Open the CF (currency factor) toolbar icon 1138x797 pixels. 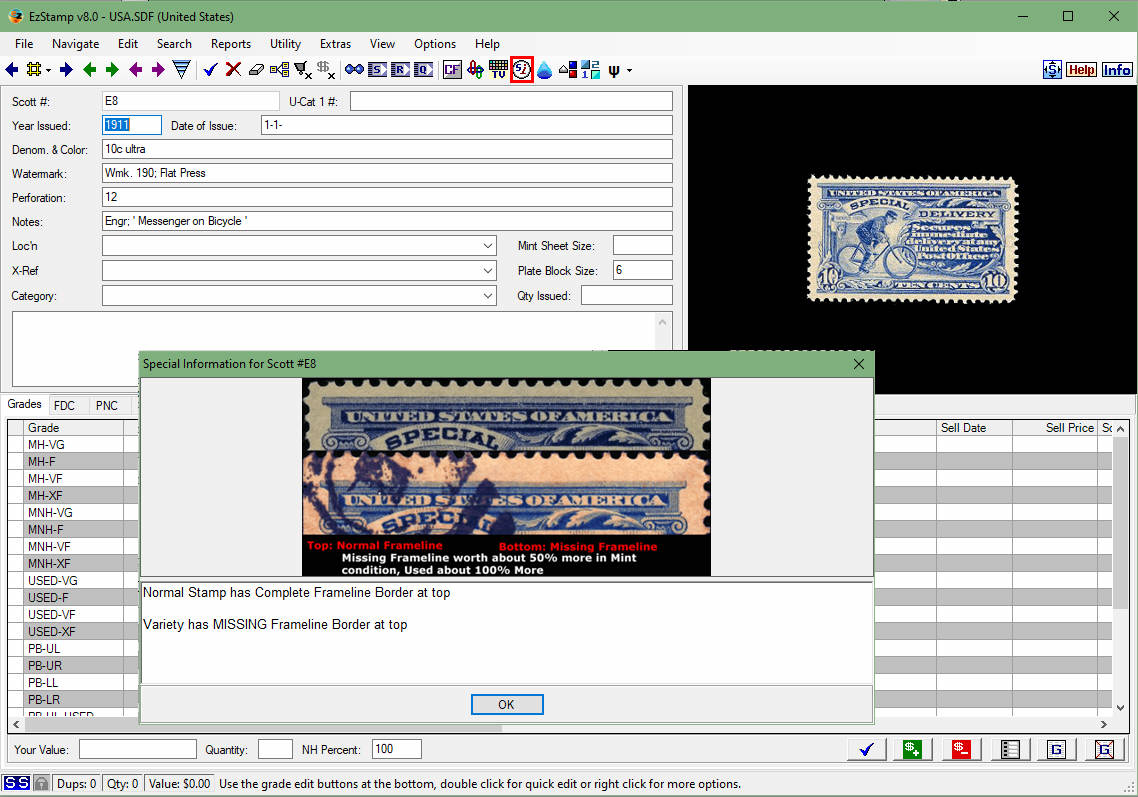(452, 69)
